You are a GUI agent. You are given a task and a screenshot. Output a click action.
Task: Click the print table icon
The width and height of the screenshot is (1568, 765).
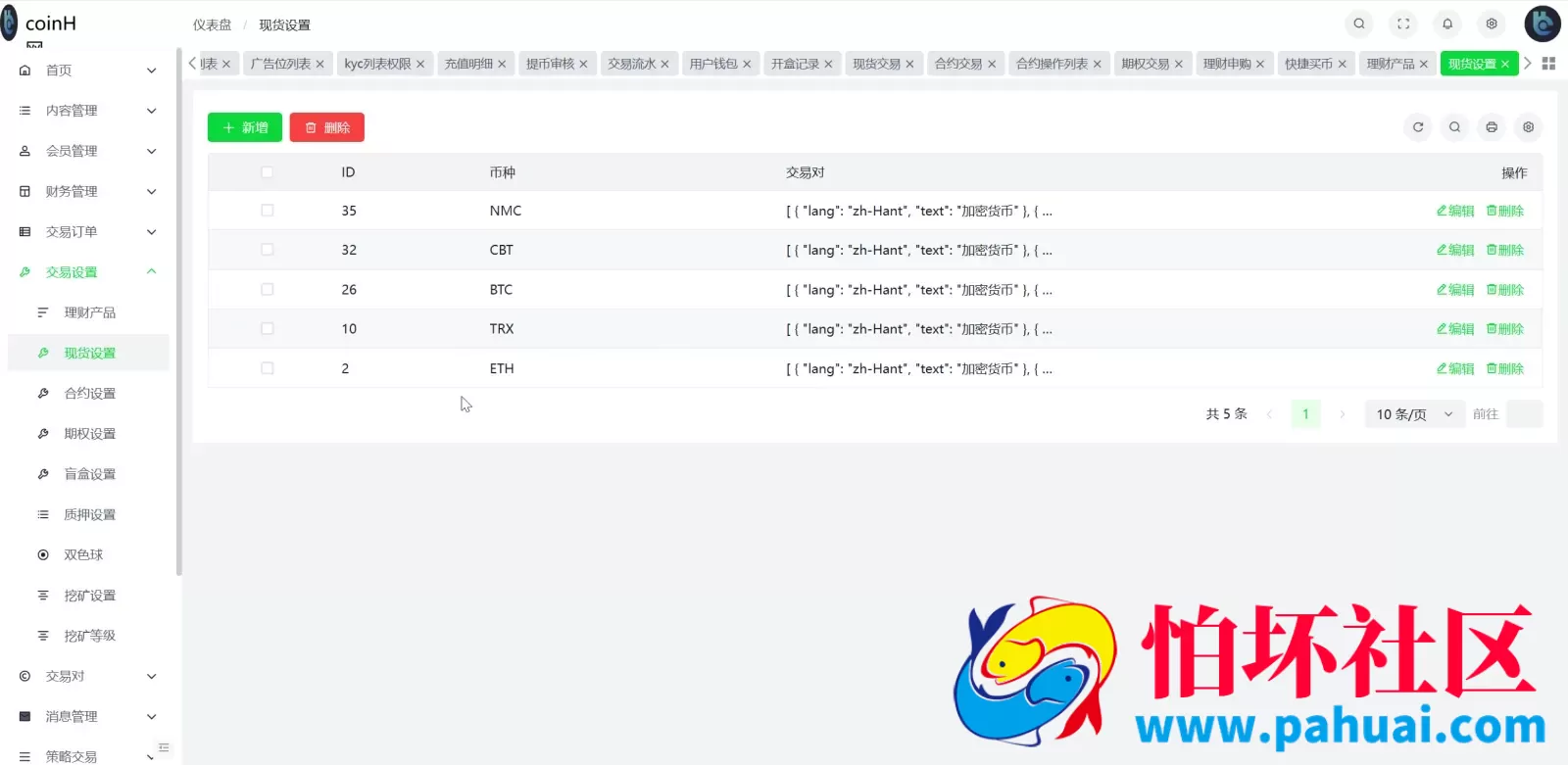click(1492, 127)
